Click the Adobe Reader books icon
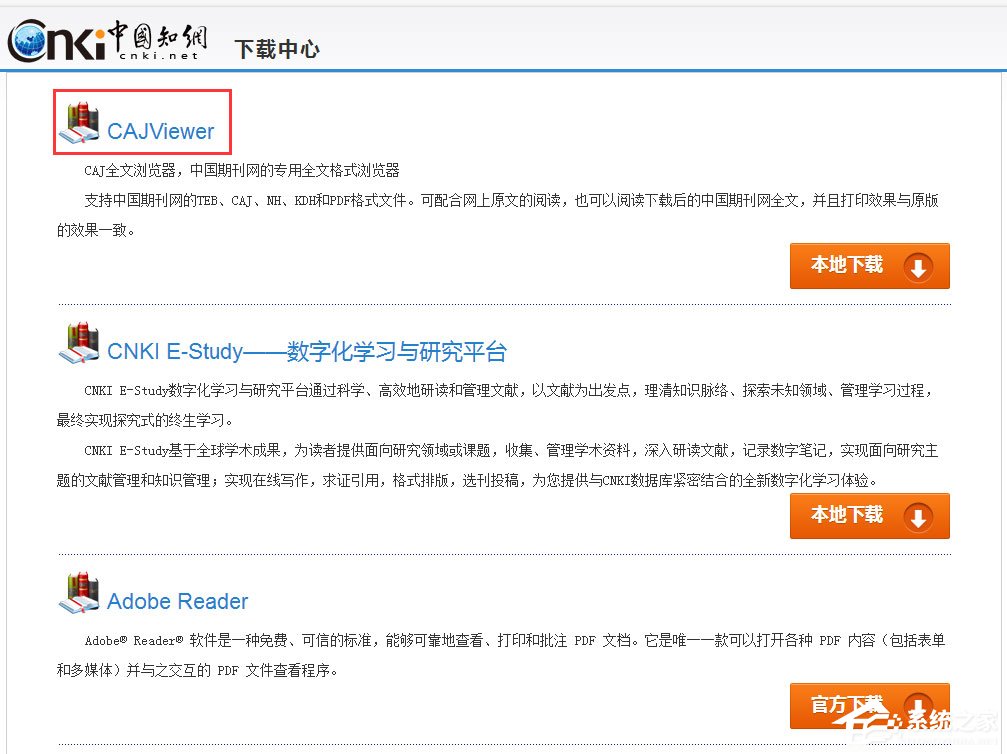 pos(79,593)
